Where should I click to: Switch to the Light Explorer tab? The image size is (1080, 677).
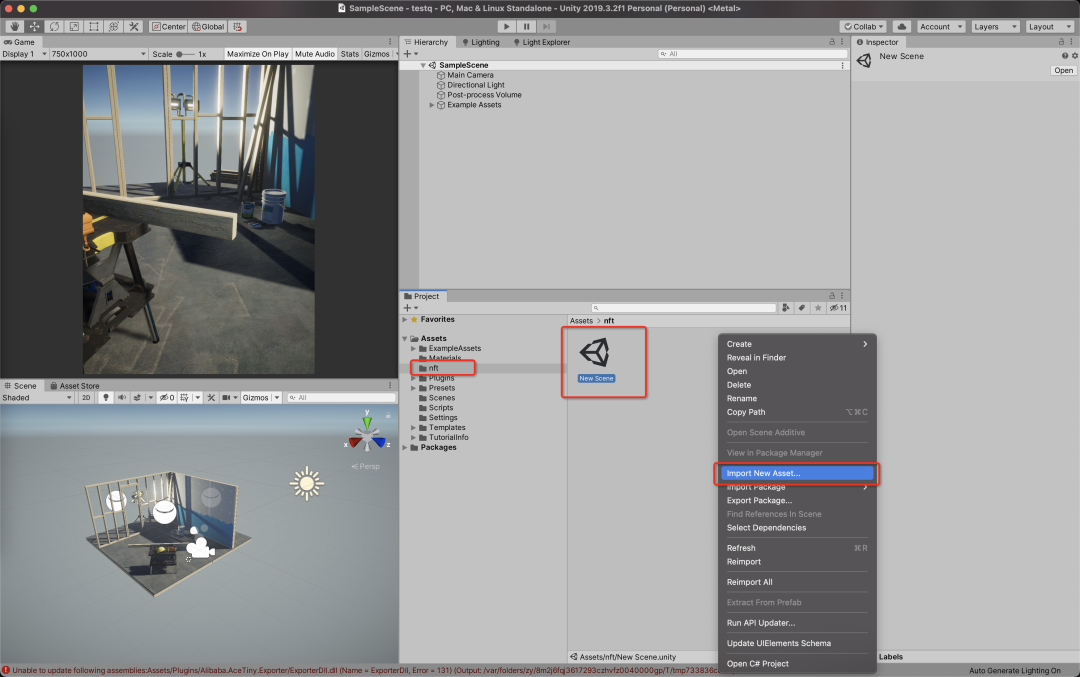tap(541, 42)
